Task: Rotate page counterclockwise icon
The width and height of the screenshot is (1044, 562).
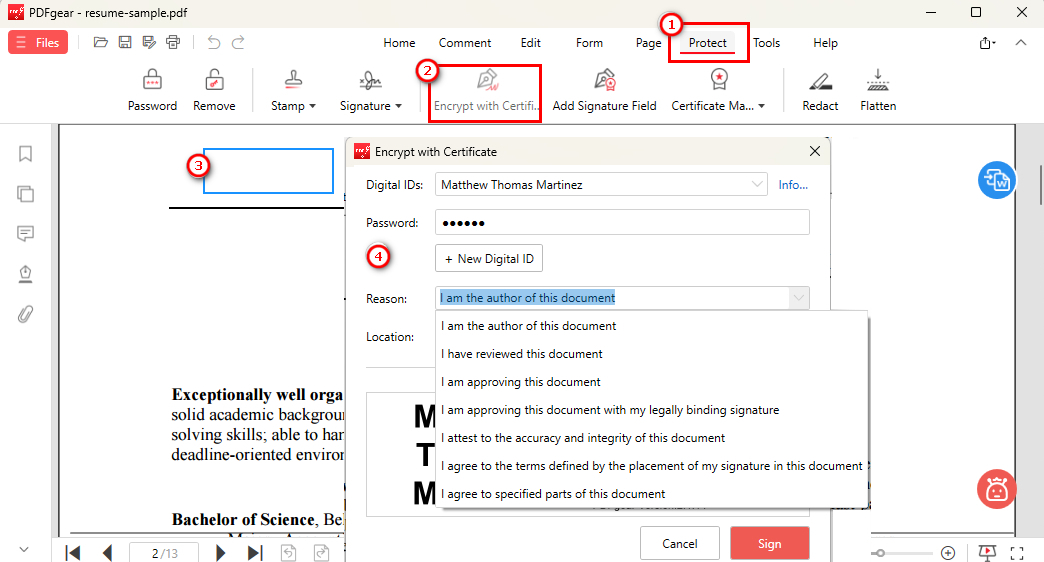Action: [x=288, y=553]
